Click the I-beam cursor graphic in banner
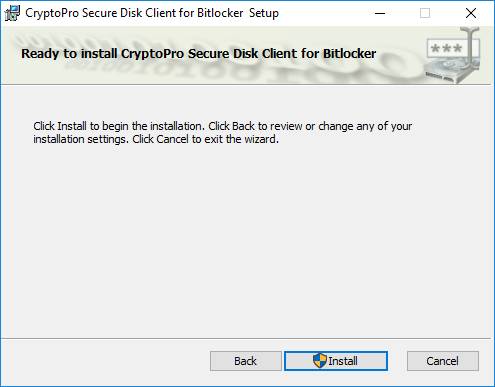This screenshot has width=495, height=387. coord(470,47)
